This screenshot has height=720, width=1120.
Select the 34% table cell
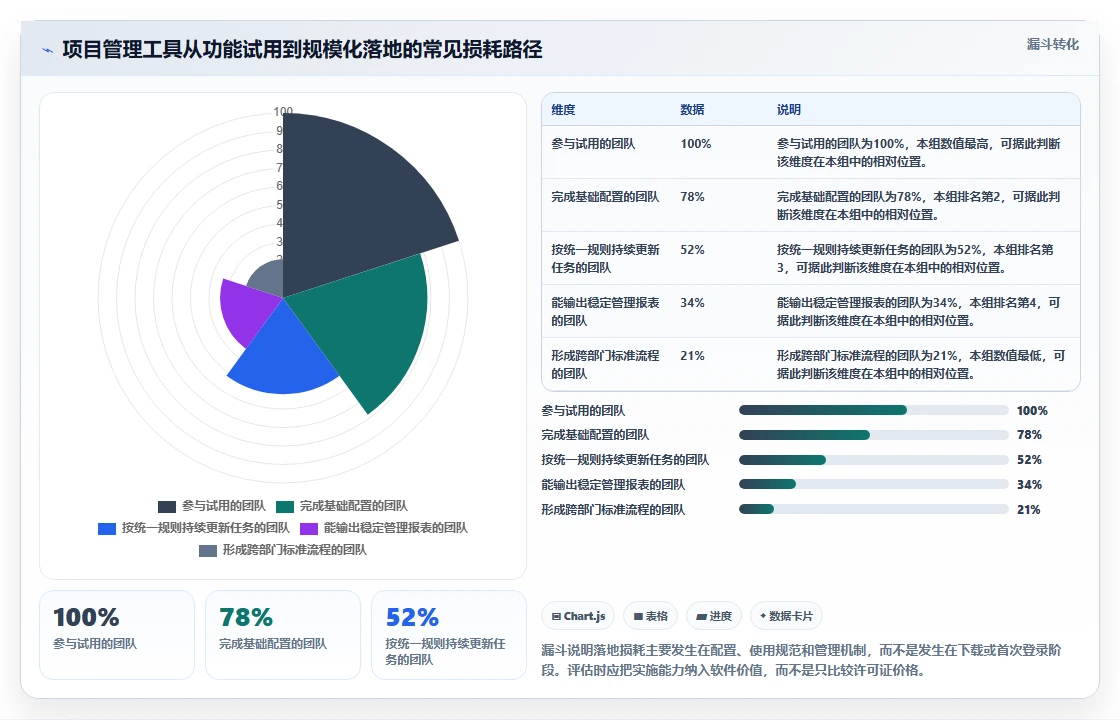tap(692, 302)
